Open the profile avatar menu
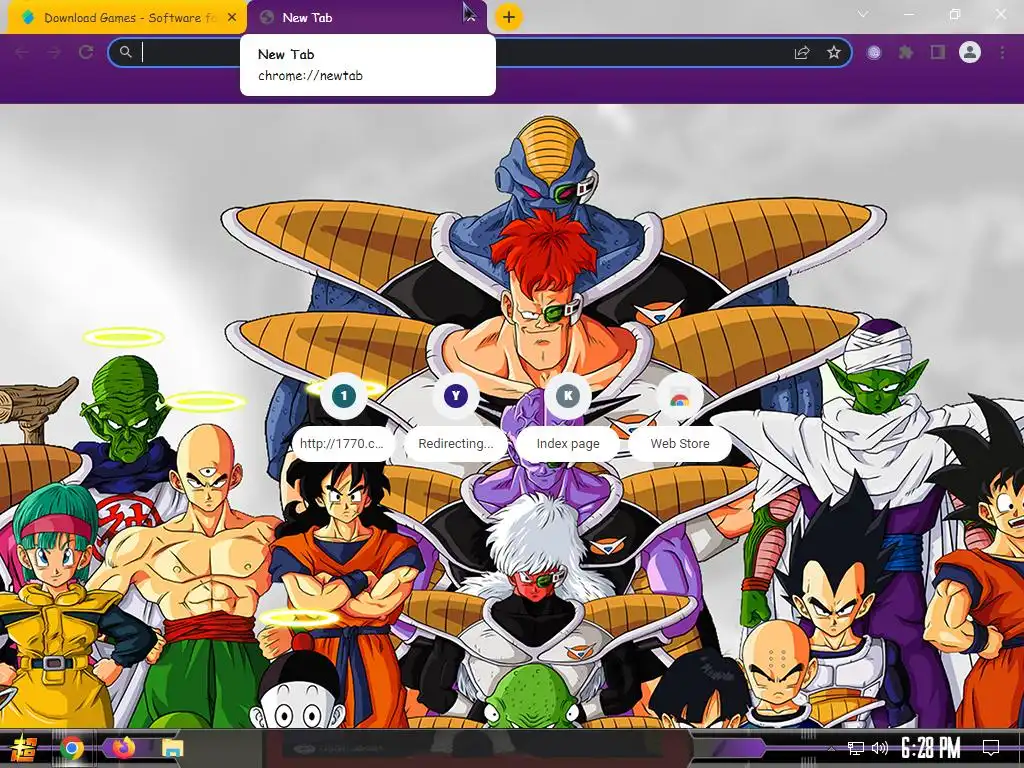 coord(970,52)
